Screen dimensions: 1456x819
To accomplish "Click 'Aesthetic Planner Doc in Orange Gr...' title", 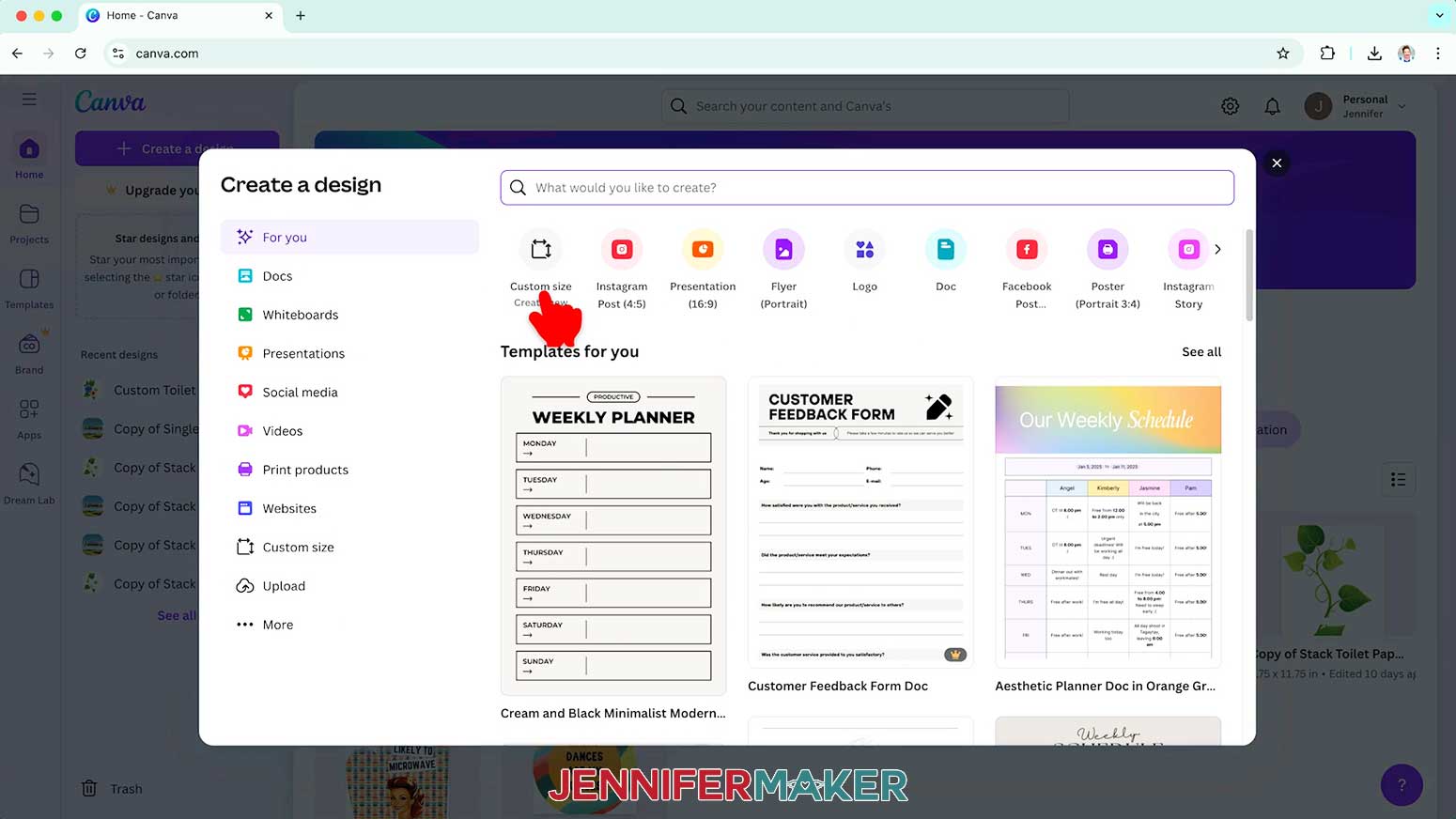I will click(x=1105, y=686).
